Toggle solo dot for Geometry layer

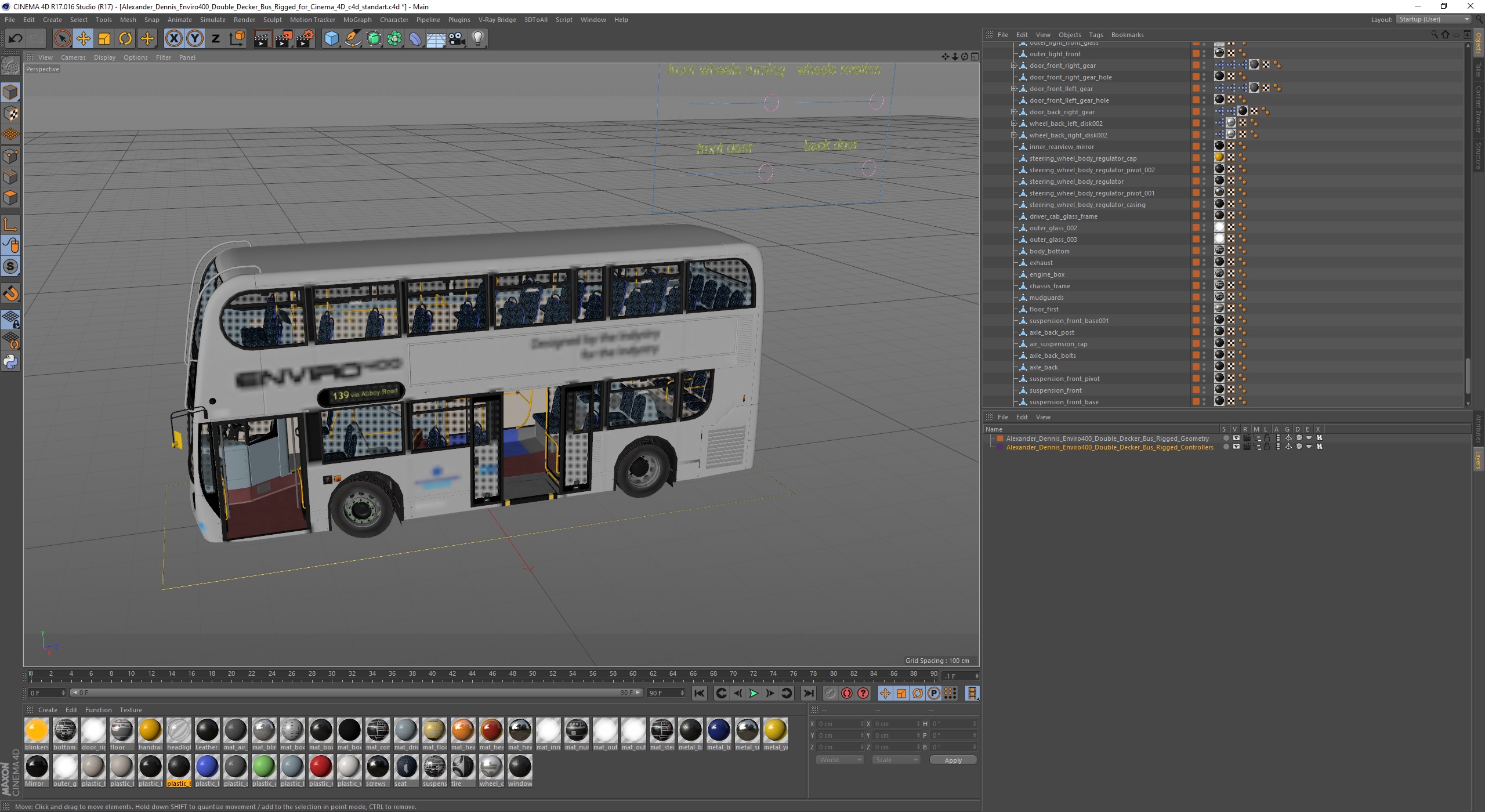tap(1226, 438)
